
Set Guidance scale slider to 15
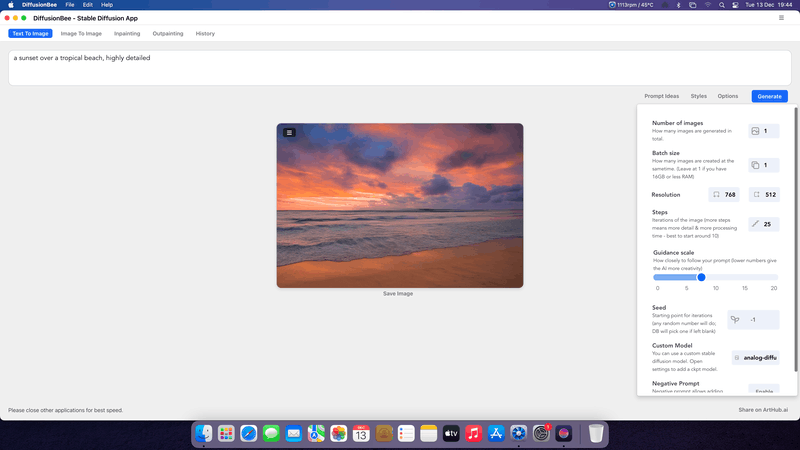(745, 277)
